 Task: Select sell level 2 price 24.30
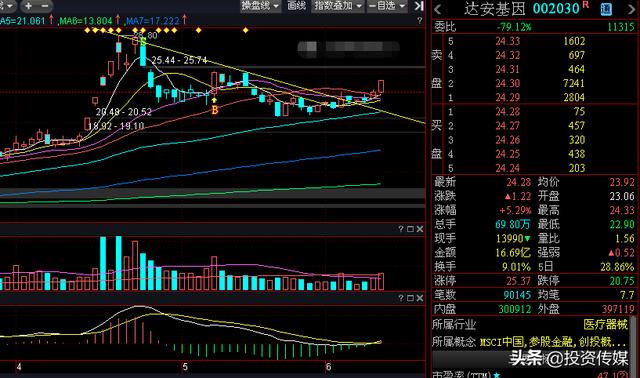pos(508,84)
